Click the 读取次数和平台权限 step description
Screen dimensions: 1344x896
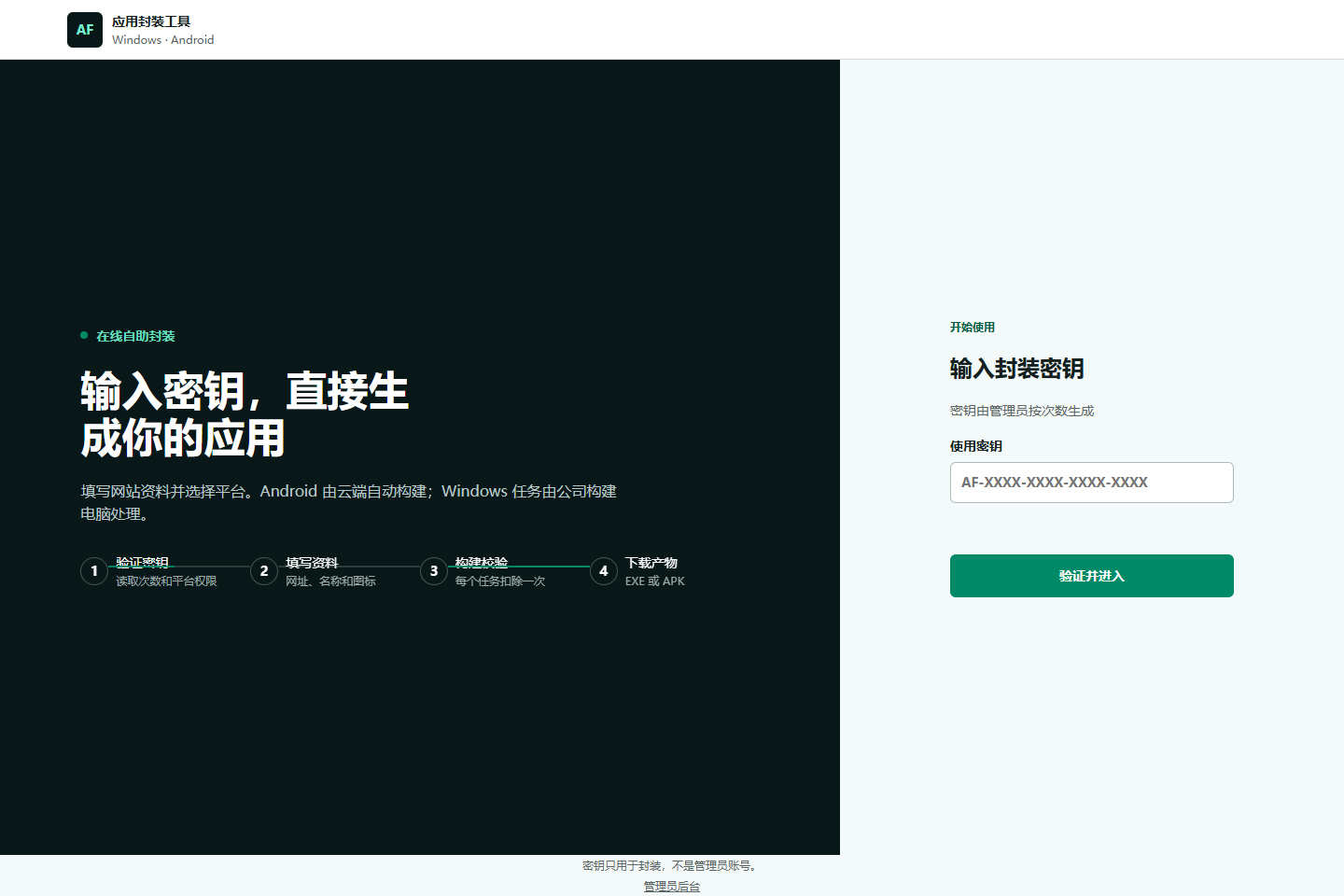[x=166, y=581]
